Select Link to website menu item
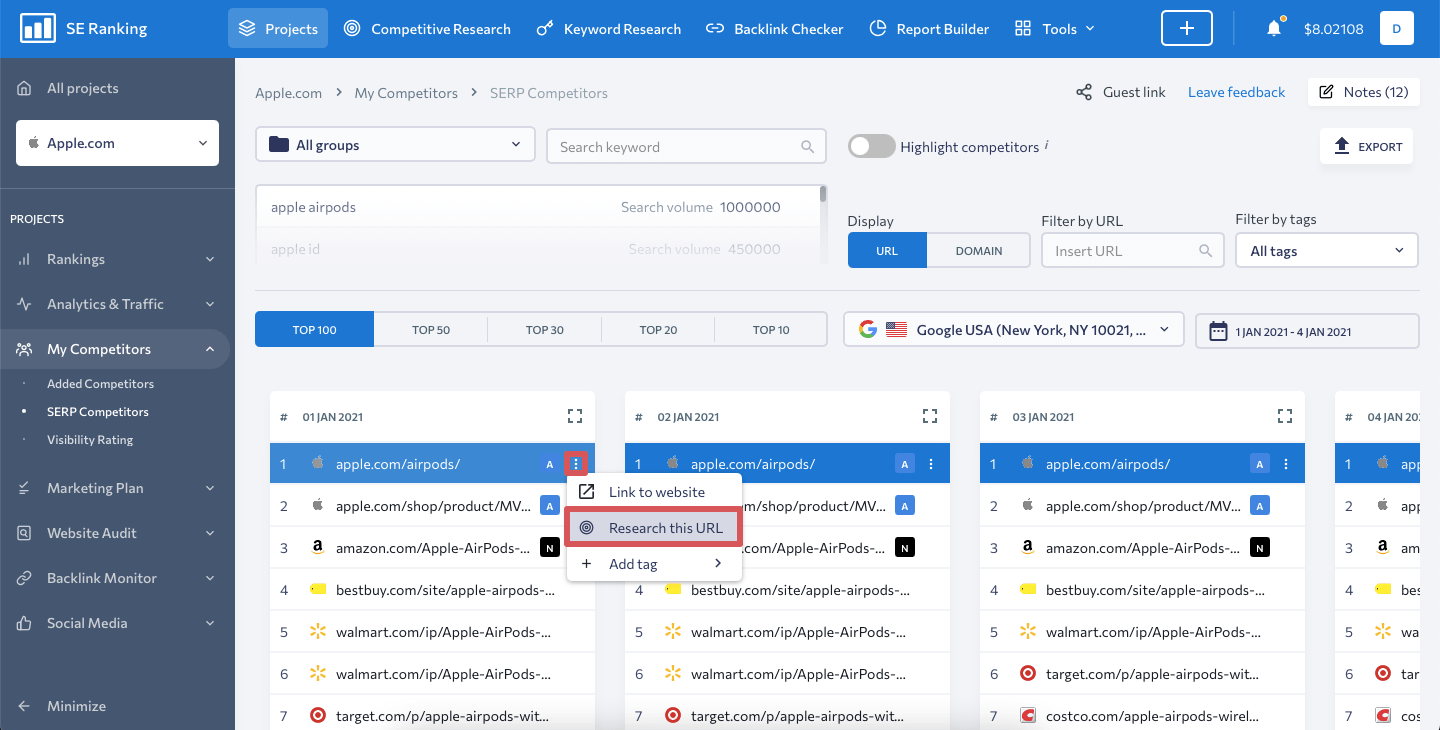Screen dimensions: 1440x730 pos(654,492)
